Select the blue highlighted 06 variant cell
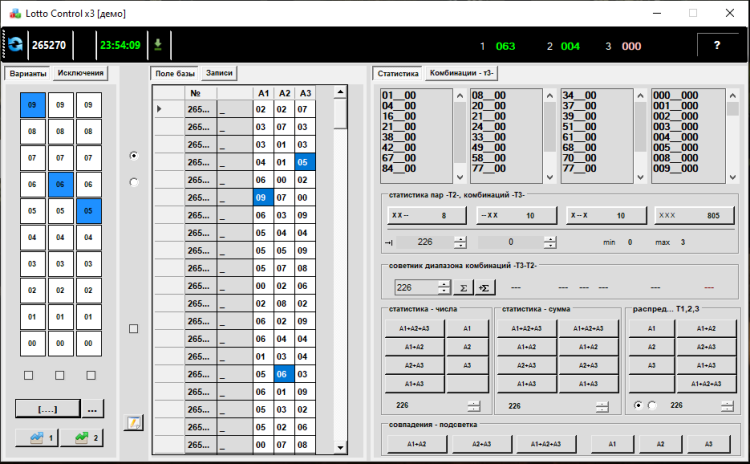Viewport: 750px width, 464px height. [x=60, y=184]
